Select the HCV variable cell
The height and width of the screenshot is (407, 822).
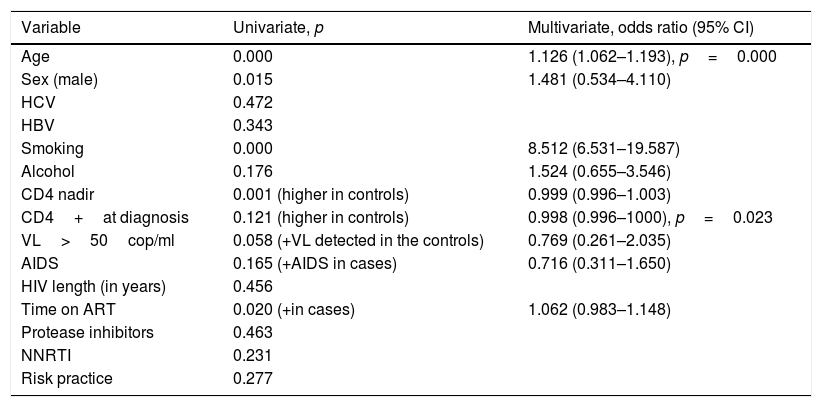[37, 102]
